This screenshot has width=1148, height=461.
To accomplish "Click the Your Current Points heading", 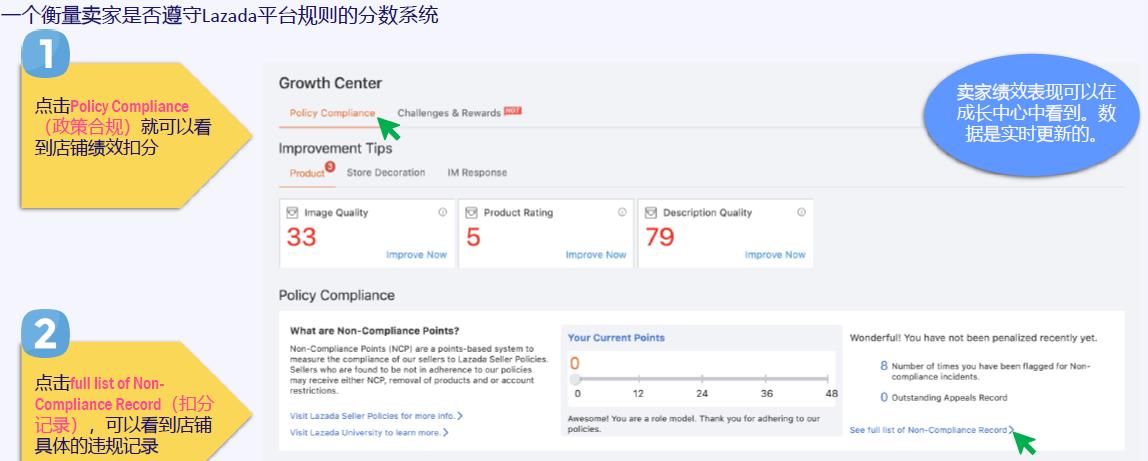I will click(x=616, y=338).
